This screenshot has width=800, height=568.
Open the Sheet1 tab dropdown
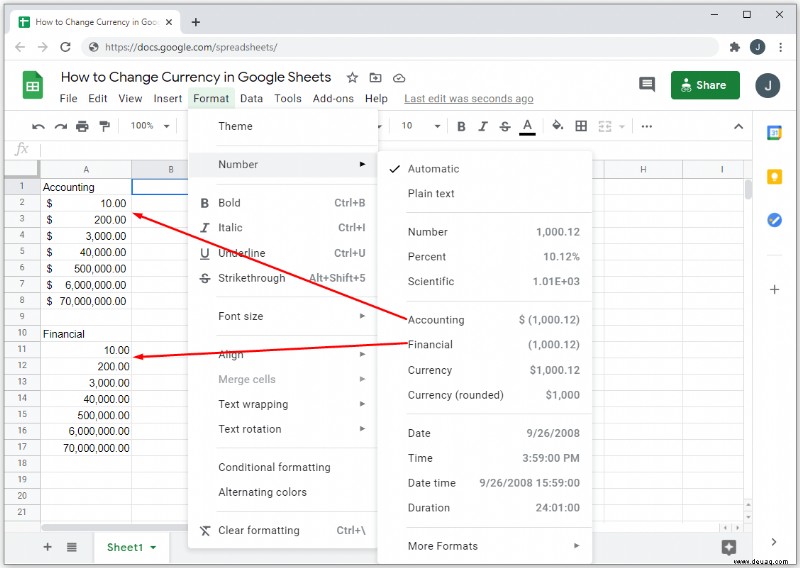point(153,548)
